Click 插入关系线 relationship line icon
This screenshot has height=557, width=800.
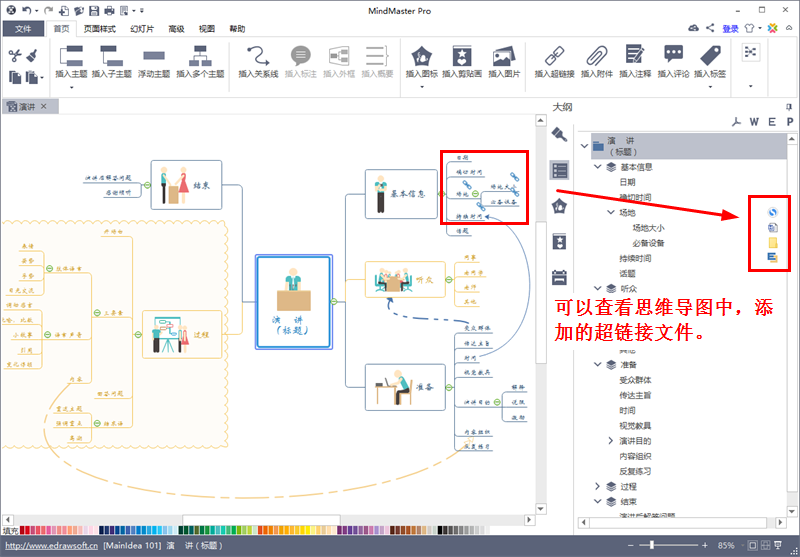coord(258,56)
